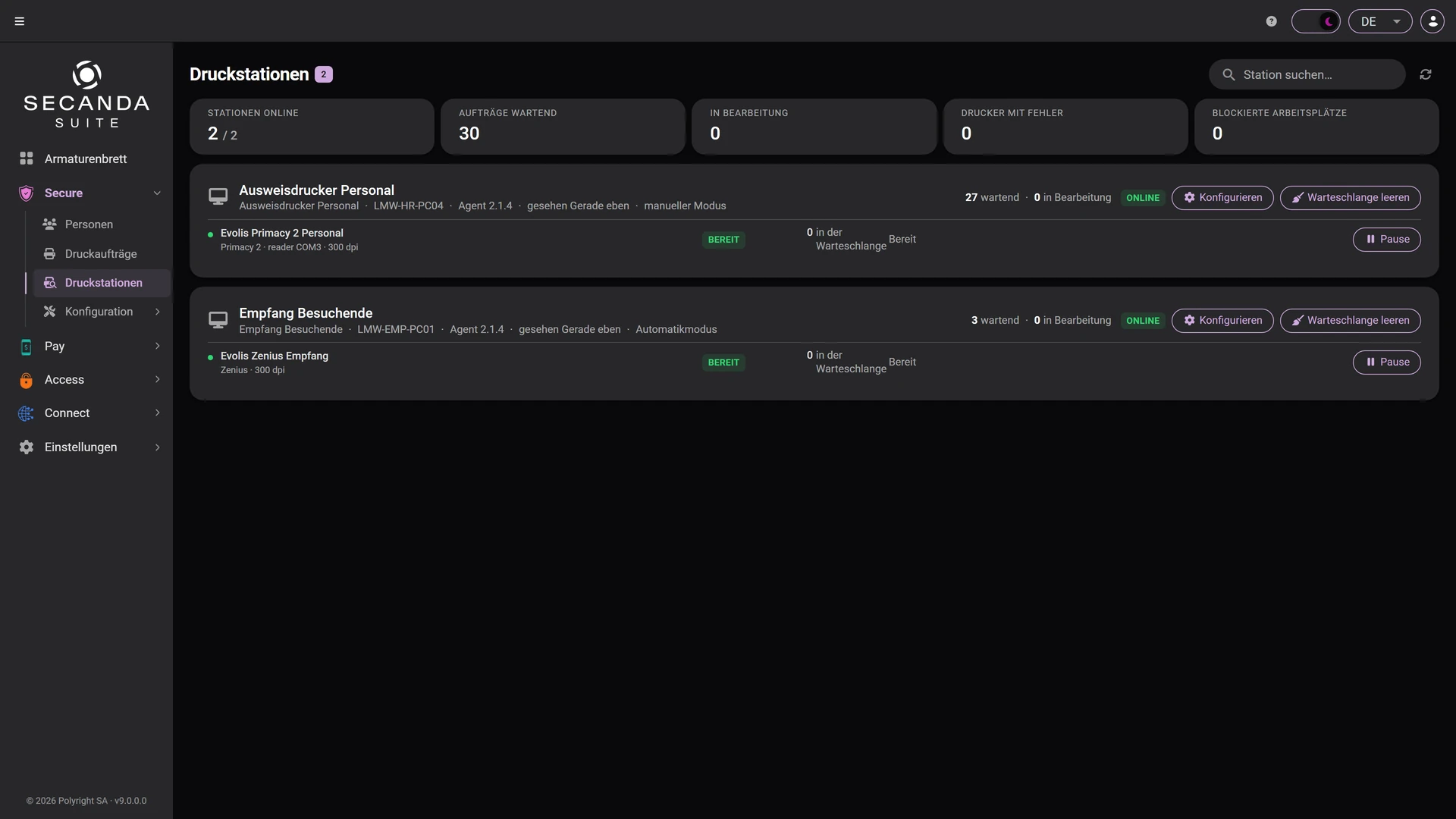Image resolution: width=1456 pixels, height=819 pixels.
Task: Click the Aufträge Wartend stat card
Action: 563,127
